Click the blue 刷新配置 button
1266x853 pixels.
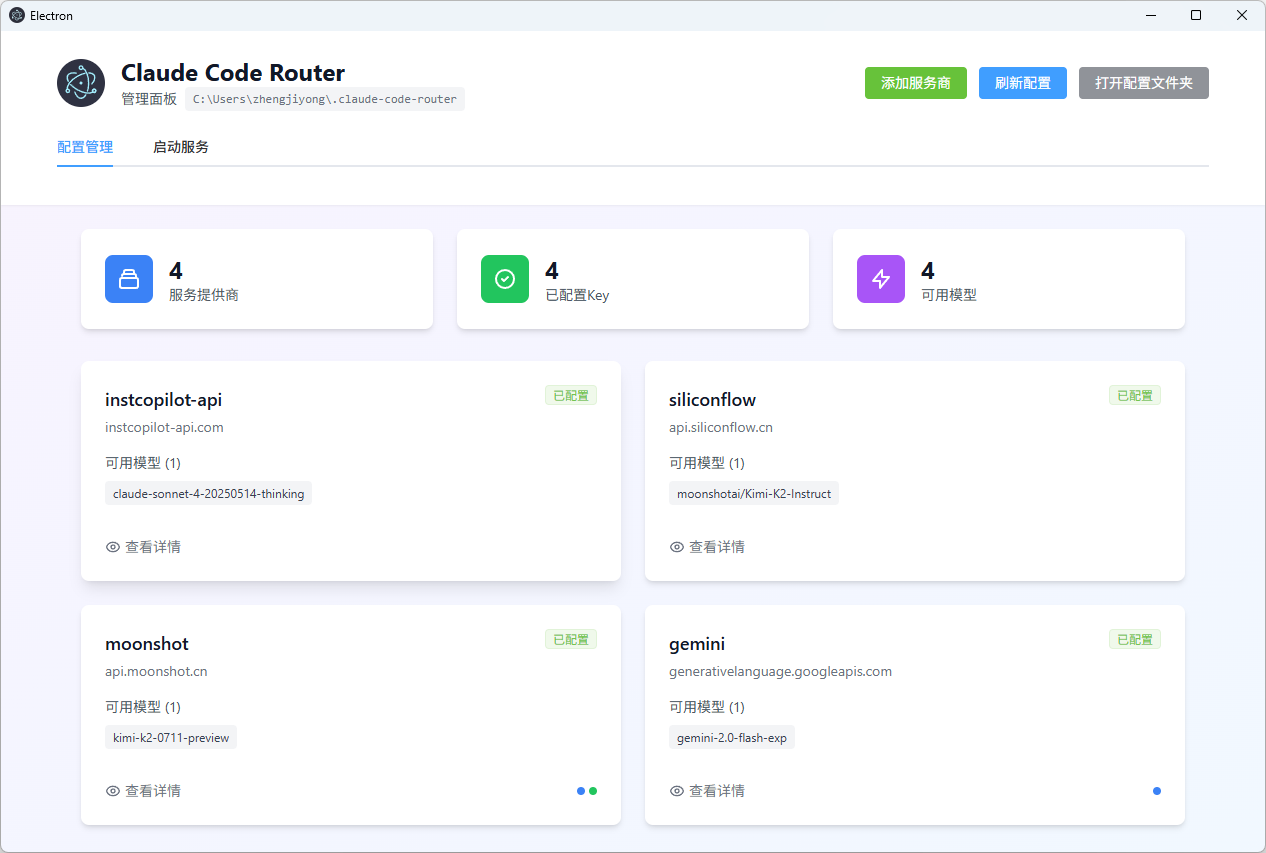[x=1023, y=83]
